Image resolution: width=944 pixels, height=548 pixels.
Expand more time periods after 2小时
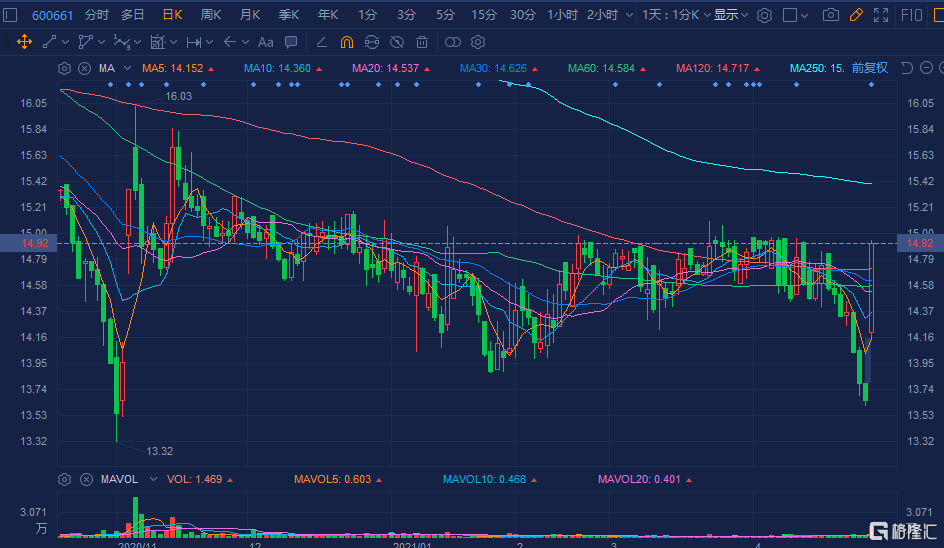point(629,15)
